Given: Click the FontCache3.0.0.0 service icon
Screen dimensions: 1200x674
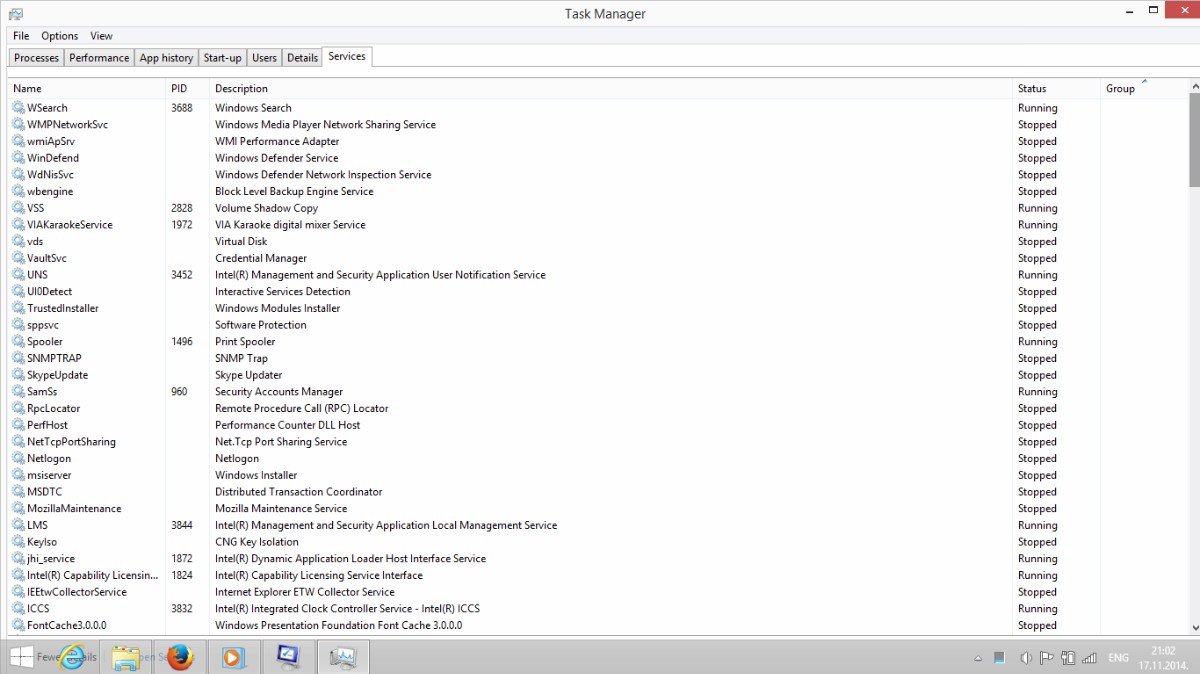Looking at the screenshot, I should pos(18,625).
